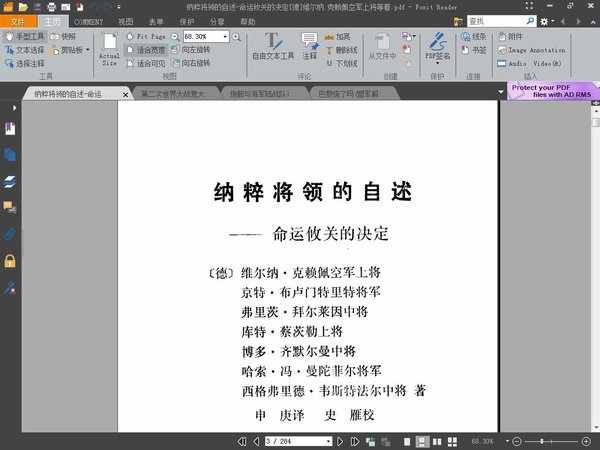Screen dimensions: 600x450
Task: Open the Form ribbon tab (表单)
Action: point(156,22)
